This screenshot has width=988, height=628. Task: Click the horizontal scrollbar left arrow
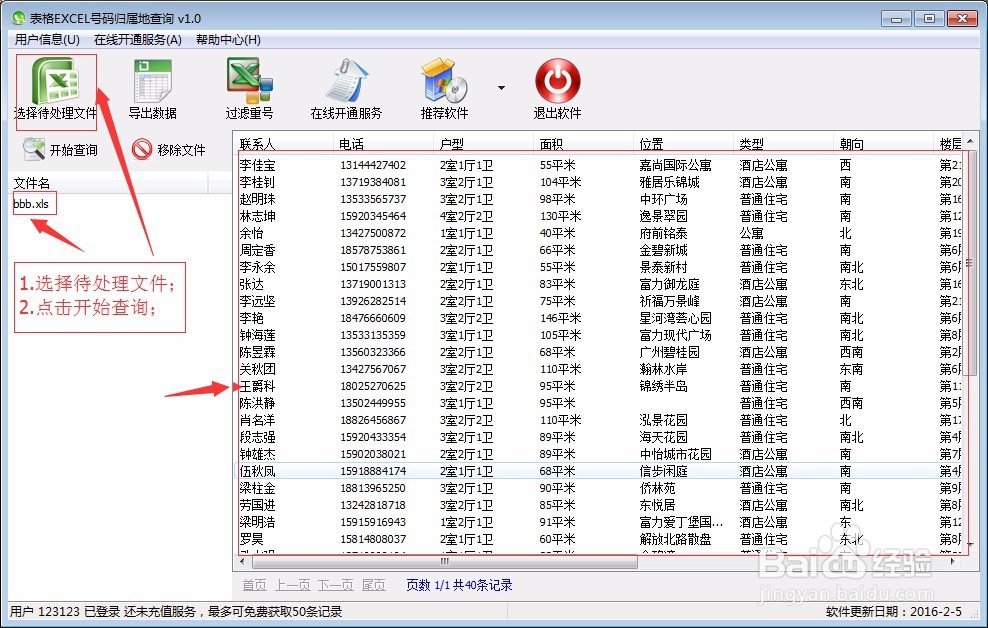(x=243, y=561)
